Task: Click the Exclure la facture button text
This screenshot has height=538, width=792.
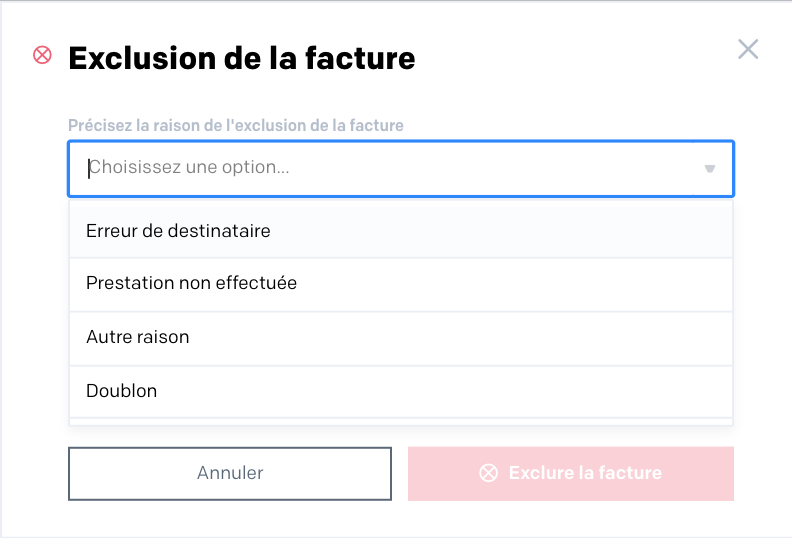Action: click(585, 473)
